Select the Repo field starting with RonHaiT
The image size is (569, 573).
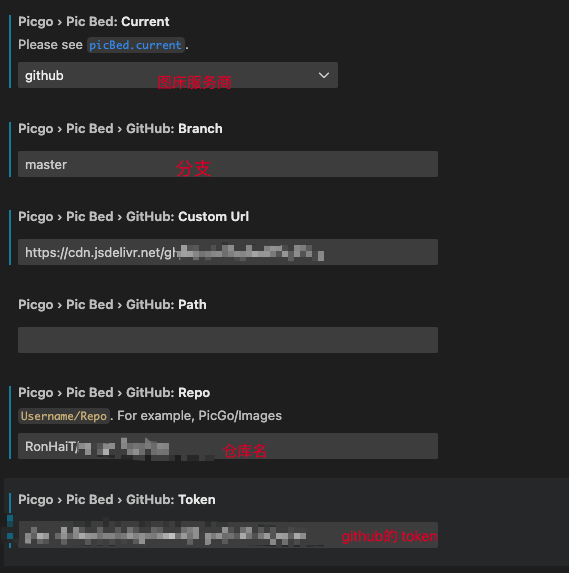coord(228,446)
